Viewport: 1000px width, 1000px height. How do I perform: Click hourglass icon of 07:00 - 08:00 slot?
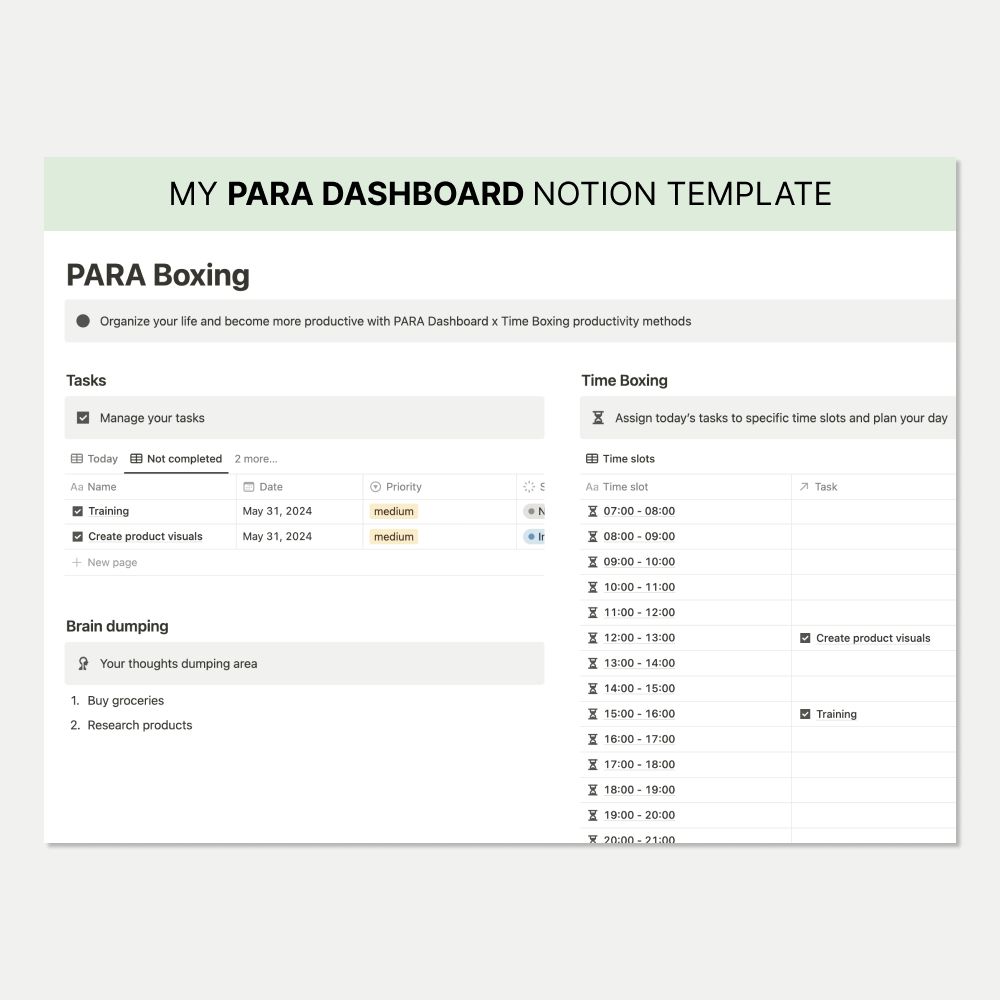[x=592, y=511]
